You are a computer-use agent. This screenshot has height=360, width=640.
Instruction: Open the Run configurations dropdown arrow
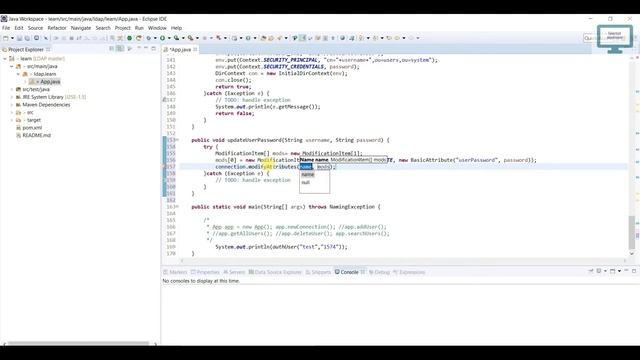tap(169, 38)
